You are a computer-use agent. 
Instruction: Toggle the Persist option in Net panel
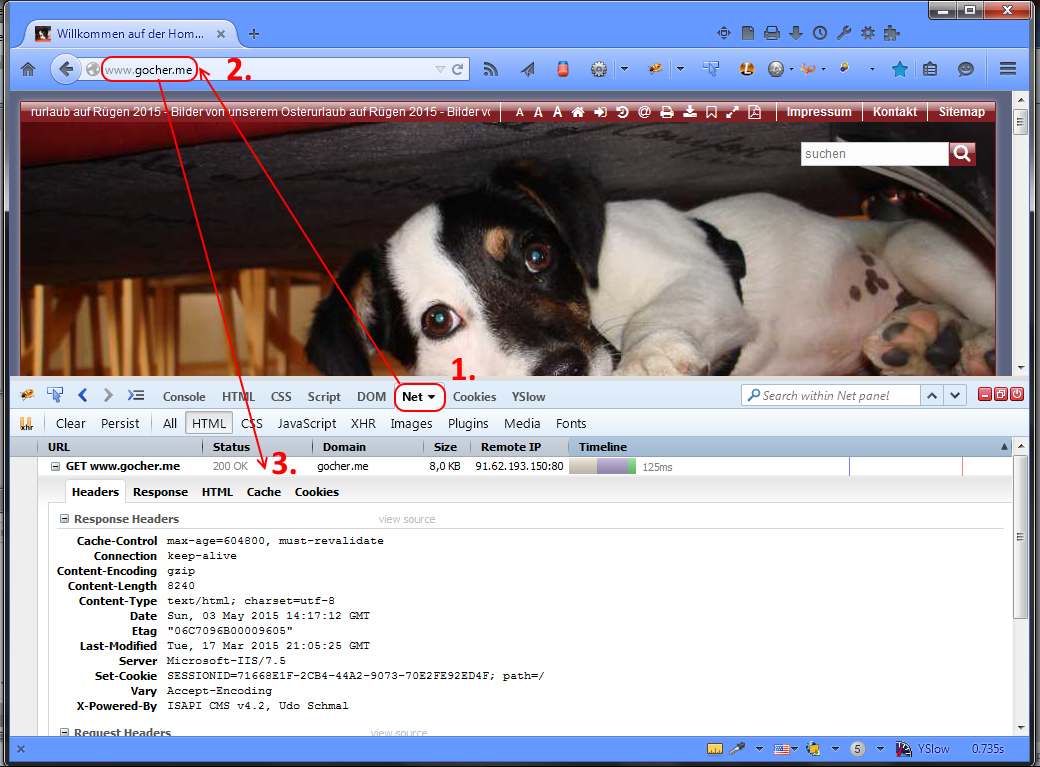coord(120,423)
